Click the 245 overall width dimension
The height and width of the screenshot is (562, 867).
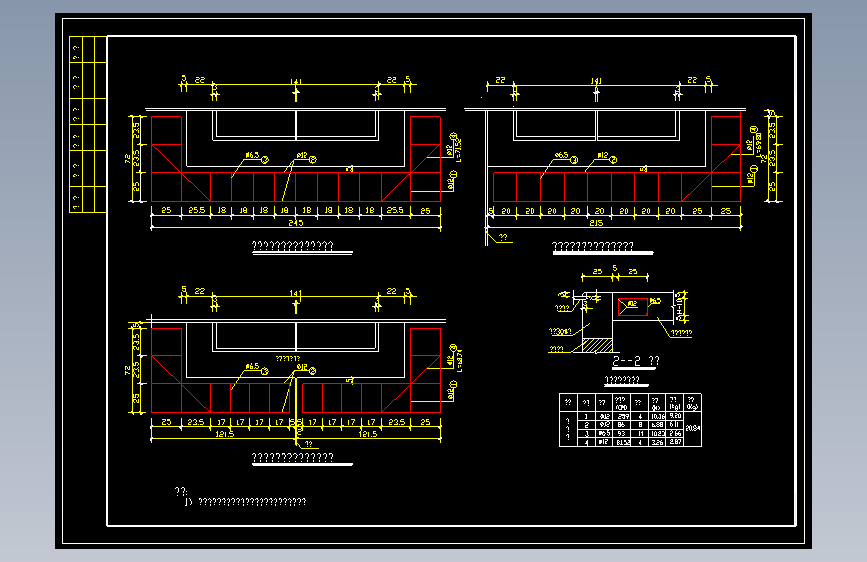coord(296,223)
